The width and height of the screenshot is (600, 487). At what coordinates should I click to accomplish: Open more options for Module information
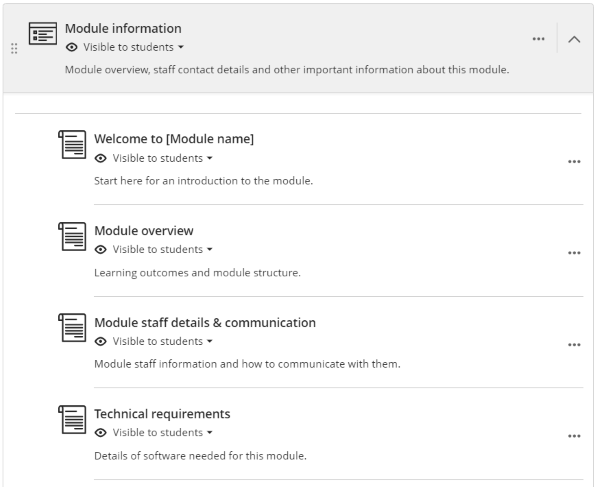click(539, 39)
